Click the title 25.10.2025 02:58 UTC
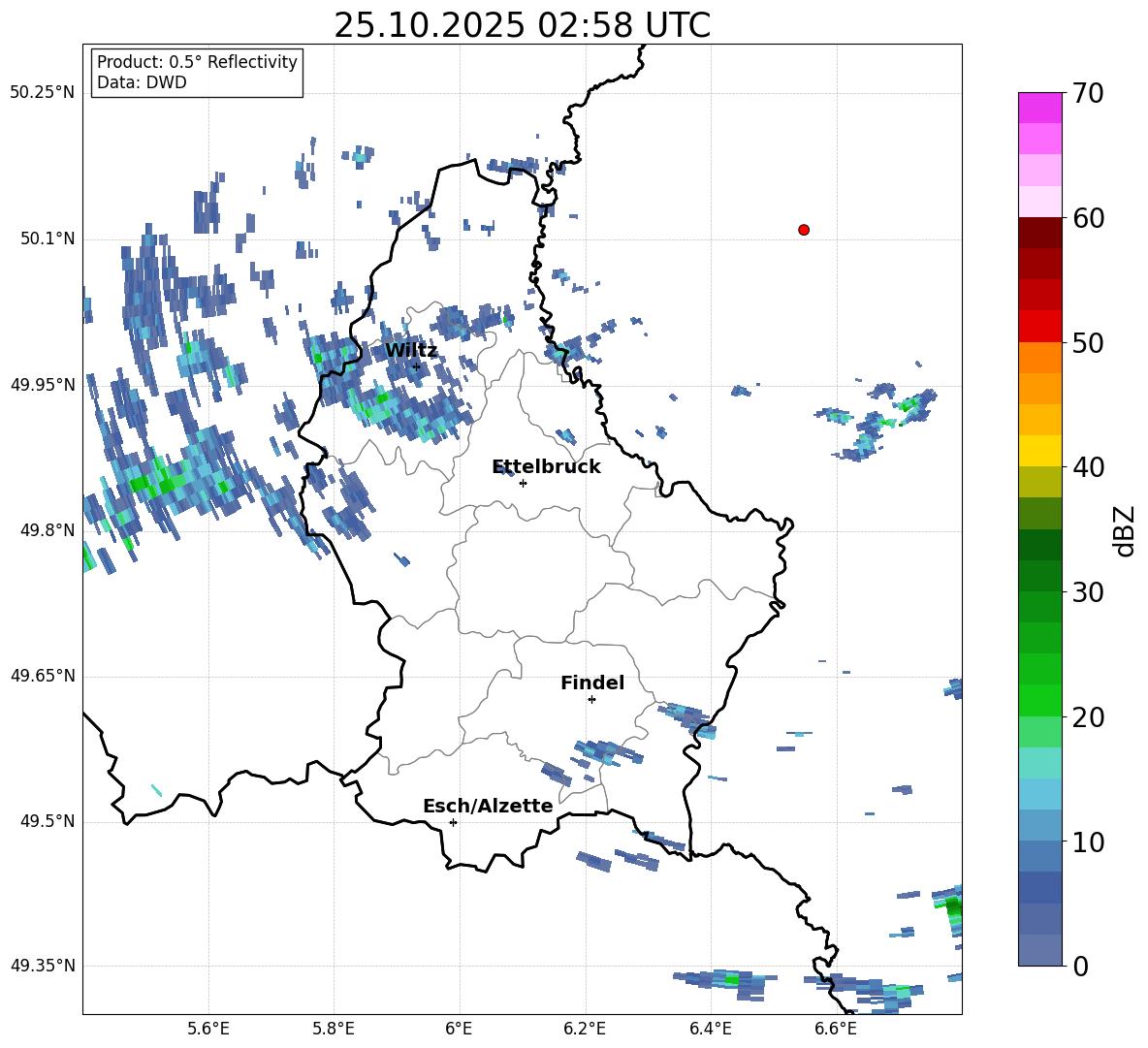 tap(522, 25)
